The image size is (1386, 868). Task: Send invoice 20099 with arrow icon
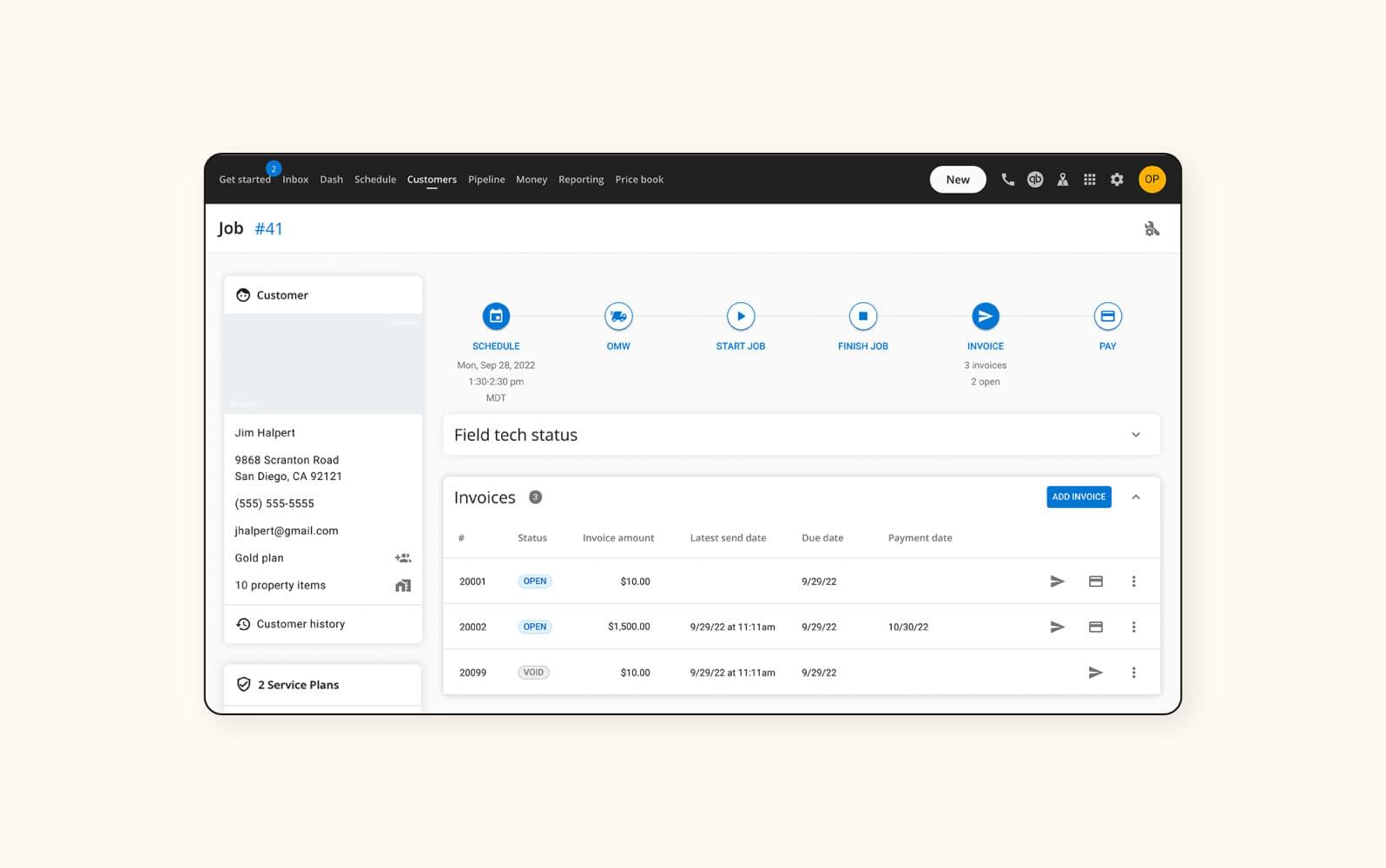pos(1096,673)
